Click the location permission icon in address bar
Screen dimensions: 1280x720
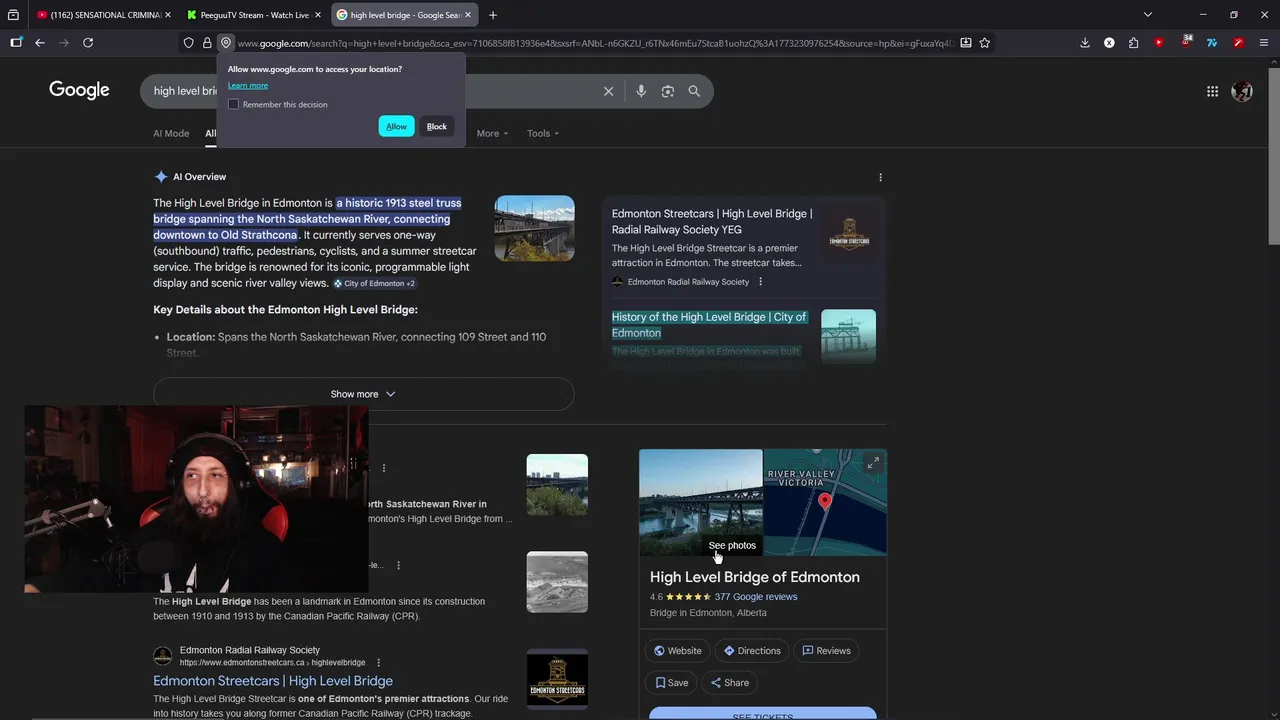pyautogui.click(x=226, y=43)
